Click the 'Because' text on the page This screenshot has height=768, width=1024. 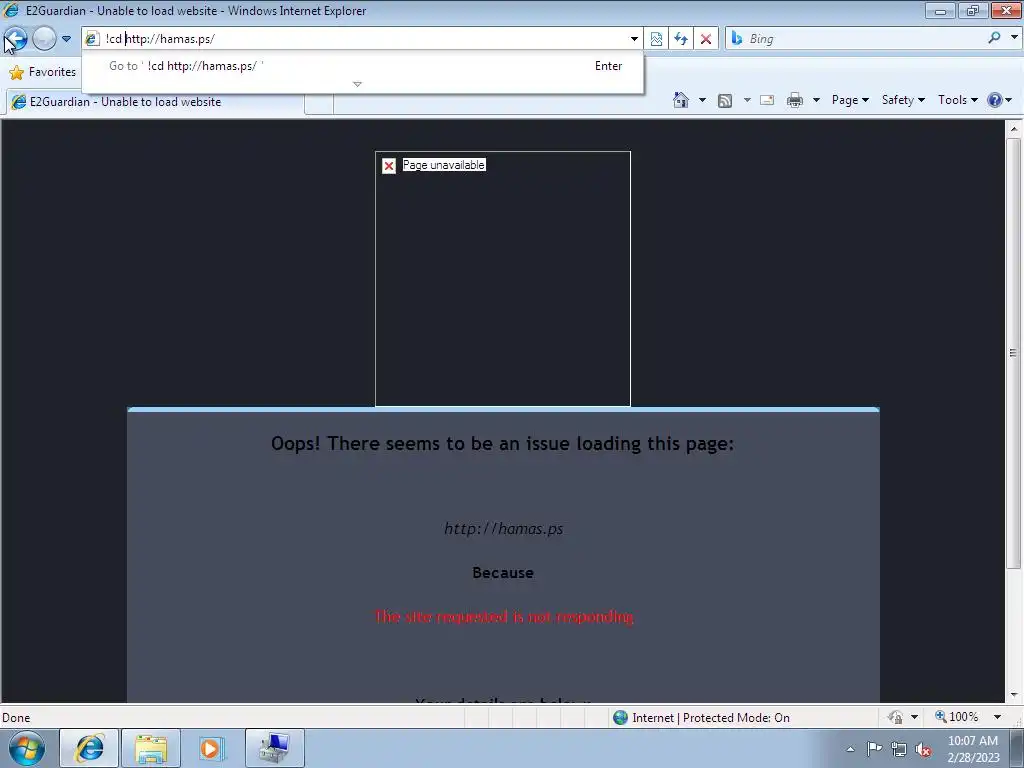tap(503, 573)
